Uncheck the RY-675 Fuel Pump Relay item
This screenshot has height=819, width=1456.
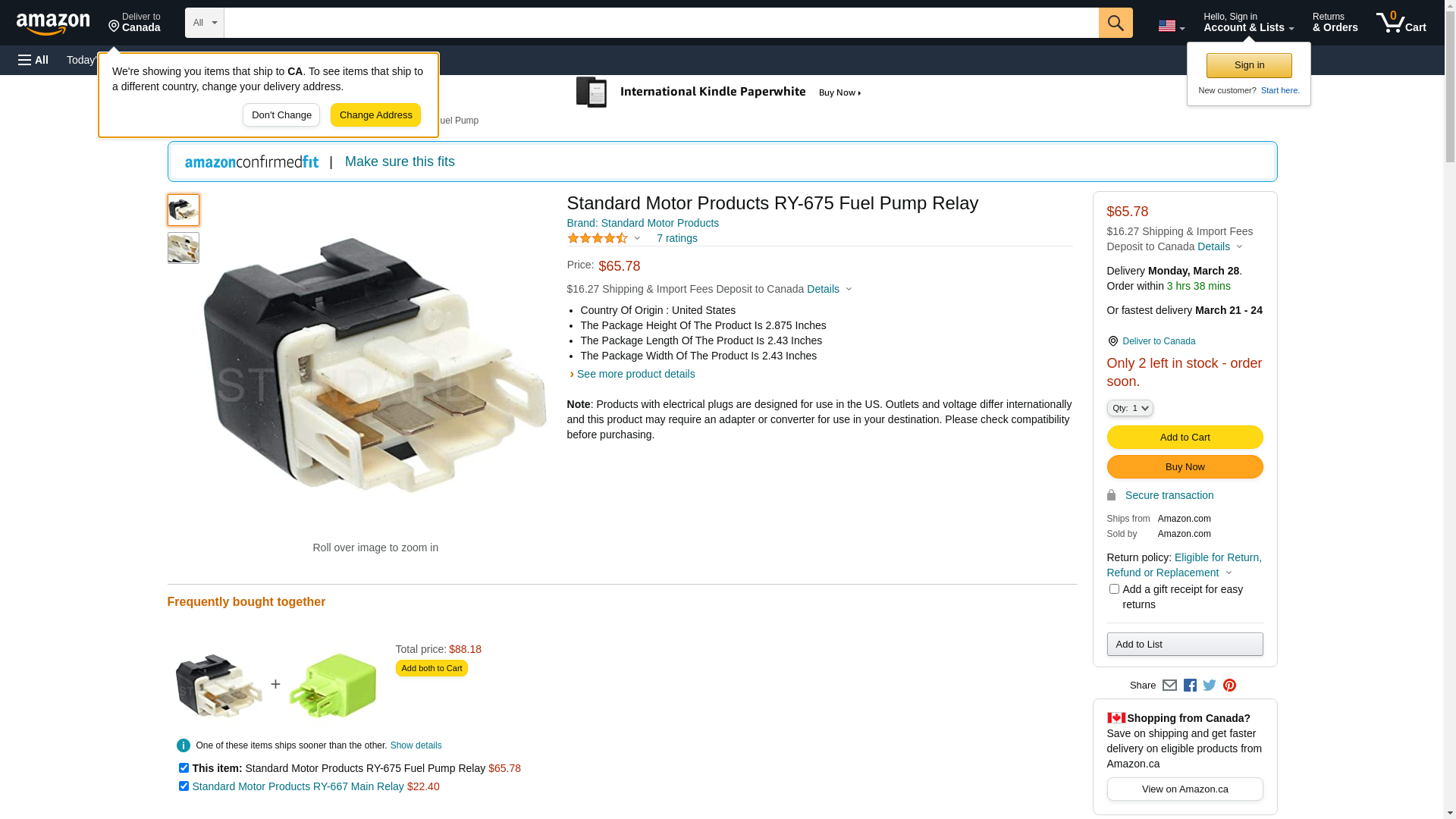[x=184, y=768]
